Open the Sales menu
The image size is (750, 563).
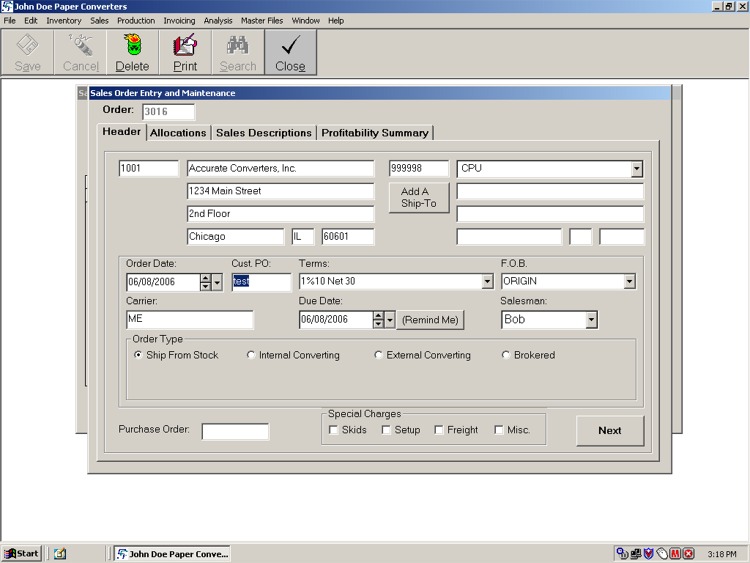(99, 21)
